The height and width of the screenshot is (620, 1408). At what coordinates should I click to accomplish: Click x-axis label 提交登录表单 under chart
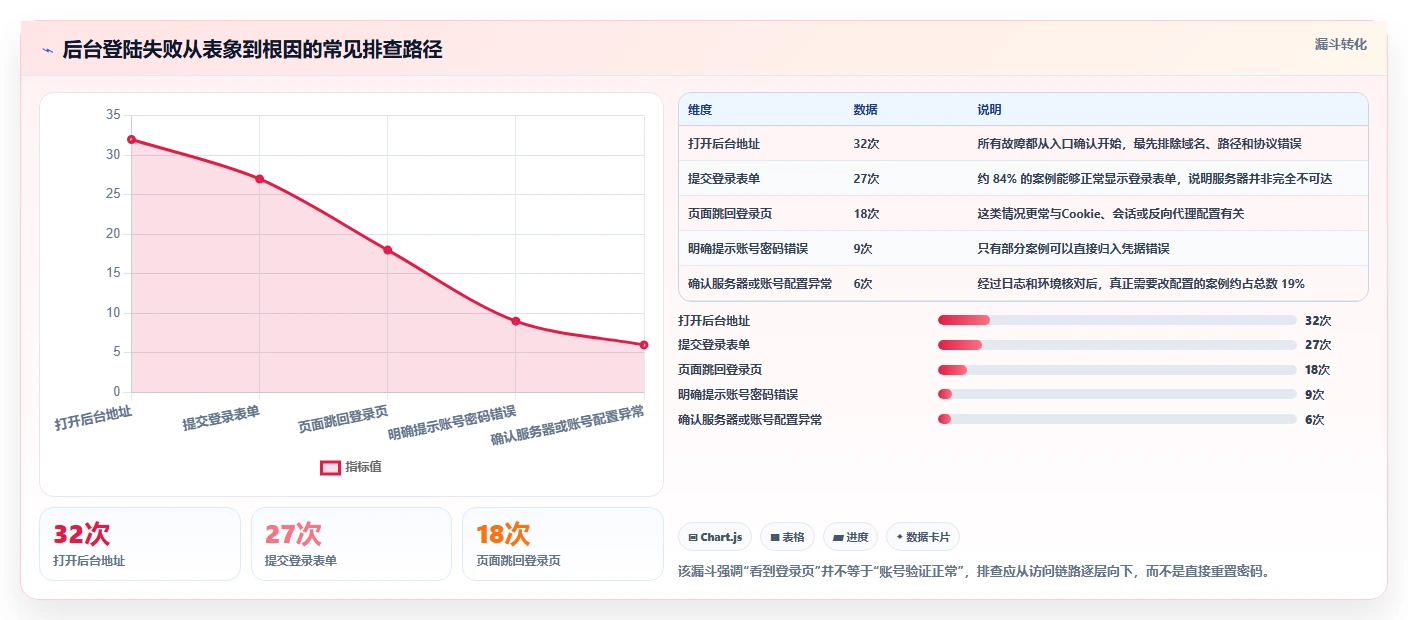[x=221, y=418]
